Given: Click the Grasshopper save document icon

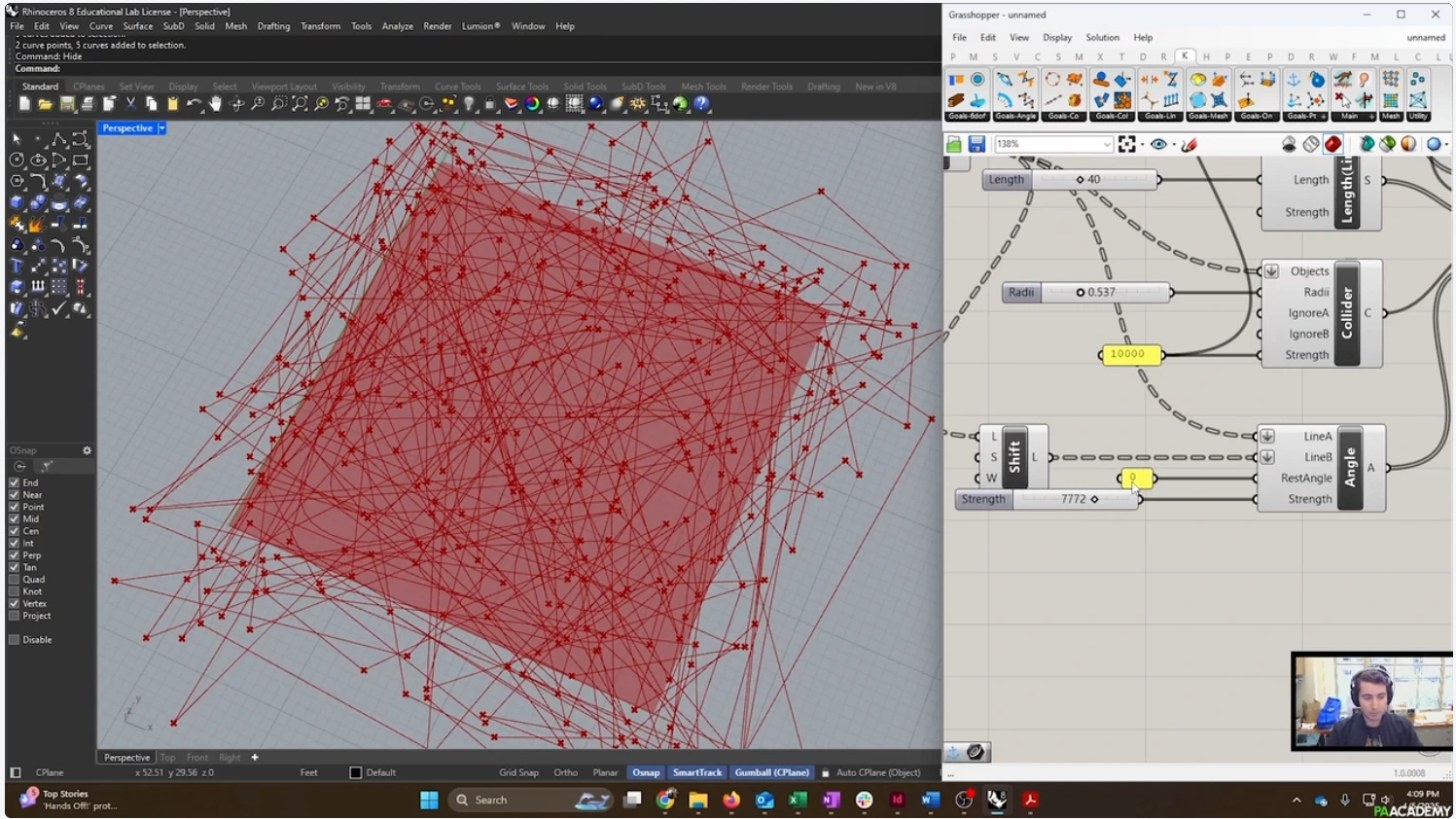Looking at the screenshot, I should (977, 144).
